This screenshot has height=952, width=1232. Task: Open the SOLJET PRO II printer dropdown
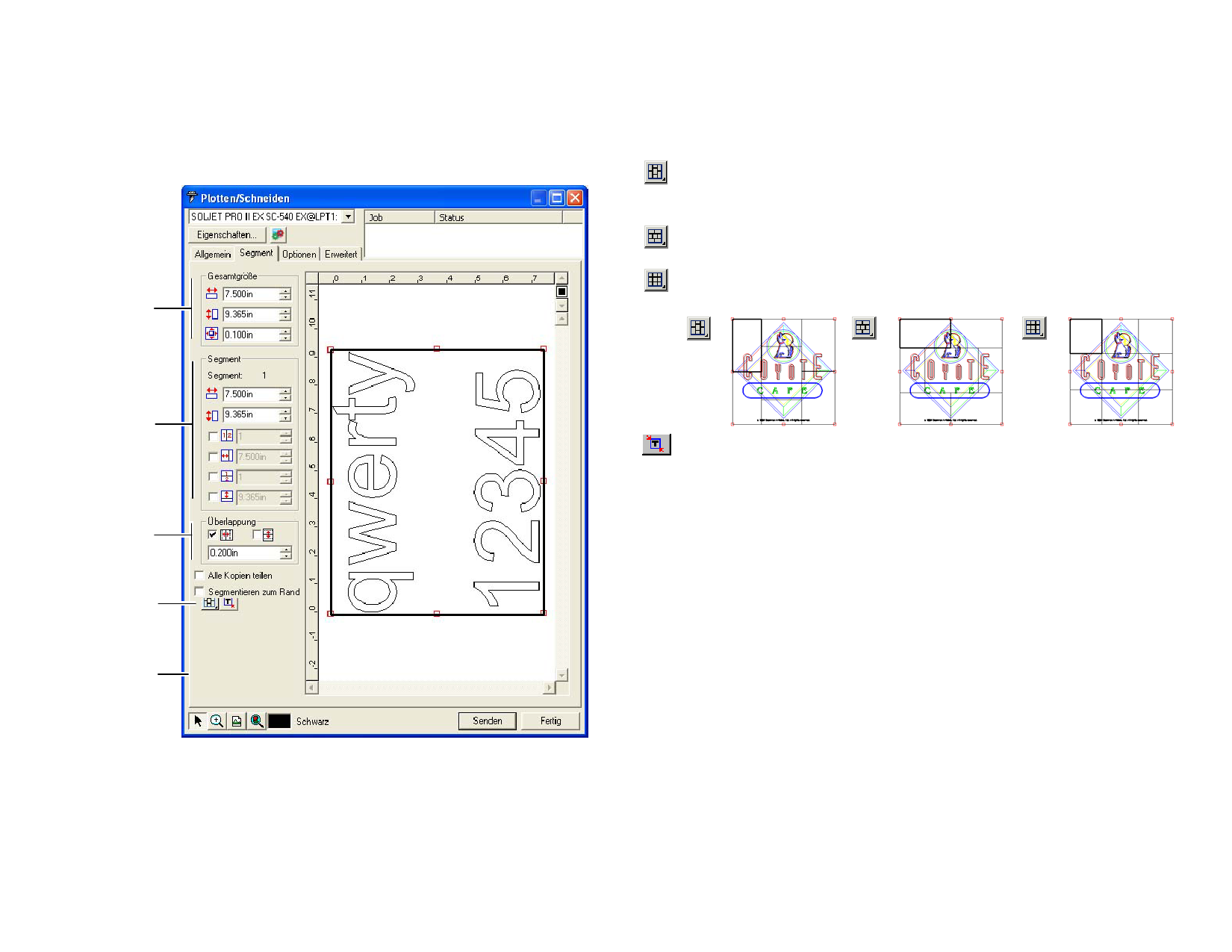pyautogui.click(x=348, y=217)
